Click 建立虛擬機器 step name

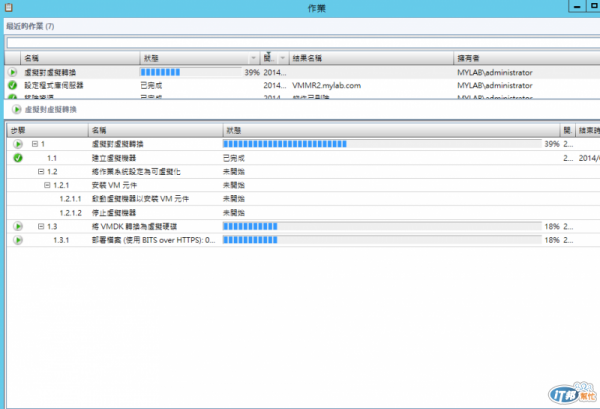[x=114, y=158]
